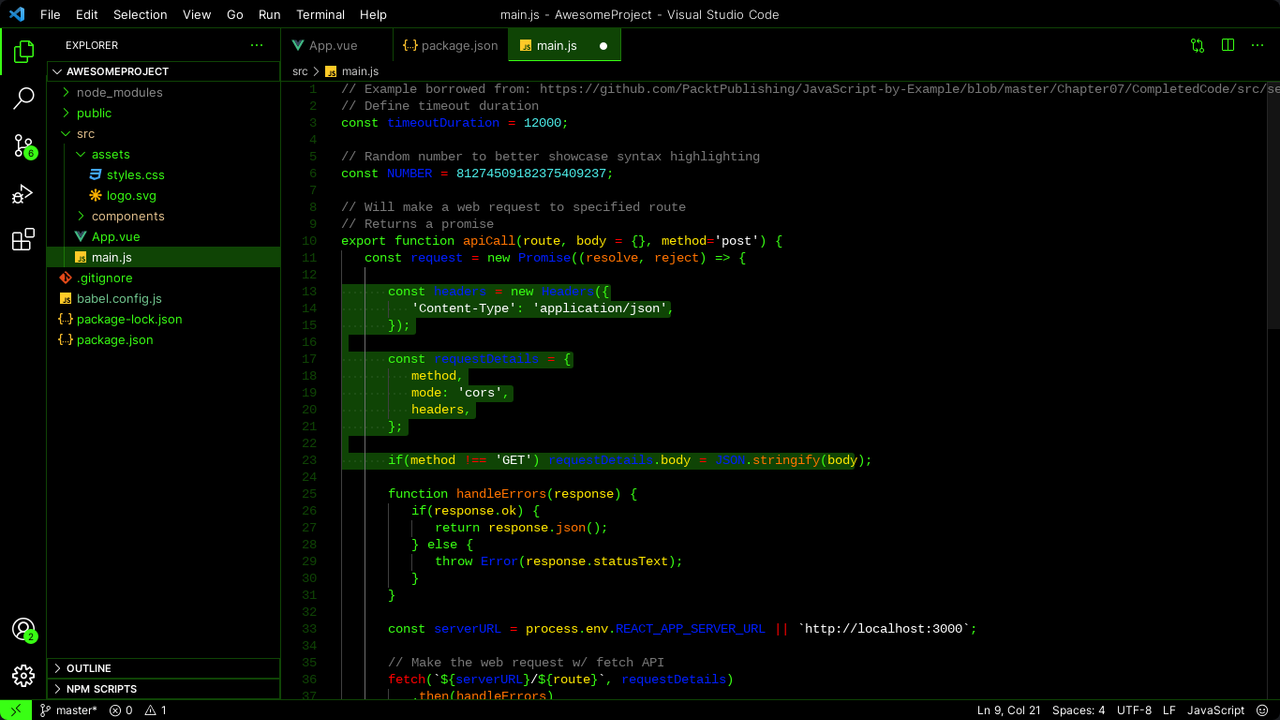
Task: Collapse the assets folder
Action: [164, 154]
